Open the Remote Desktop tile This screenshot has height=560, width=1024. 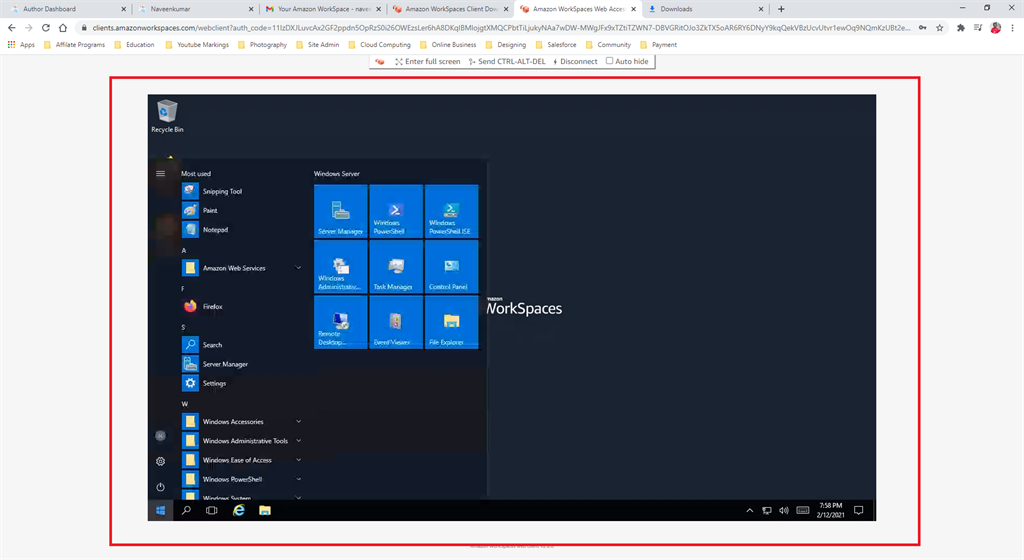click(x=340, y=322)
